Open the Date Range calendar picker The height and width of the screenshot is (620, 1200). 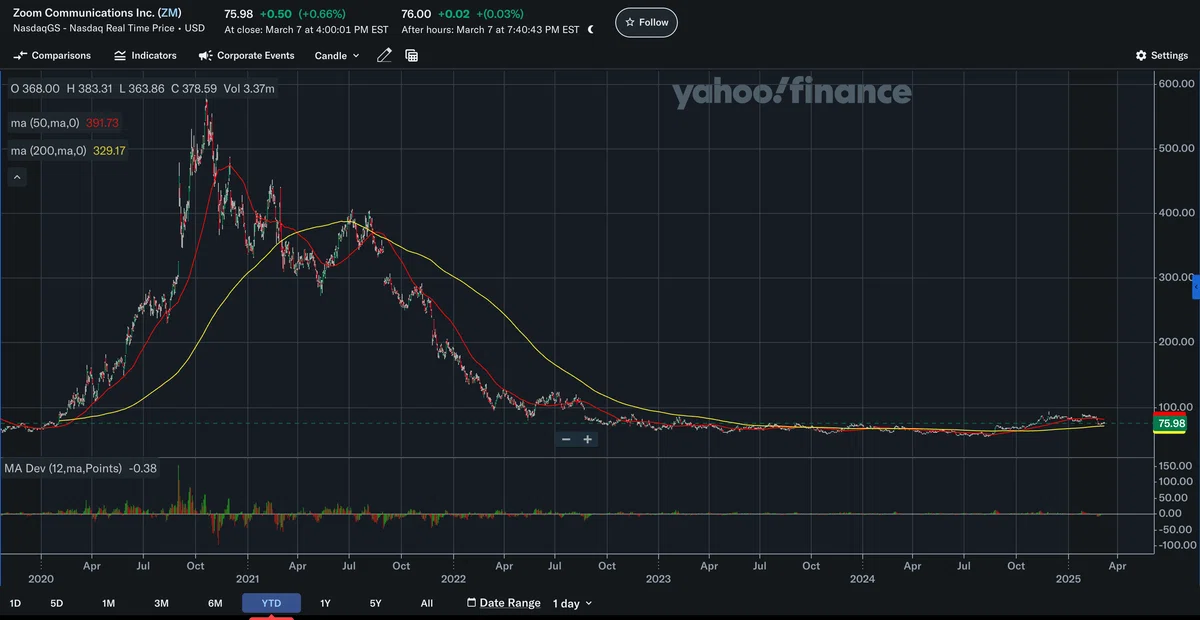[x=504, y=603]
